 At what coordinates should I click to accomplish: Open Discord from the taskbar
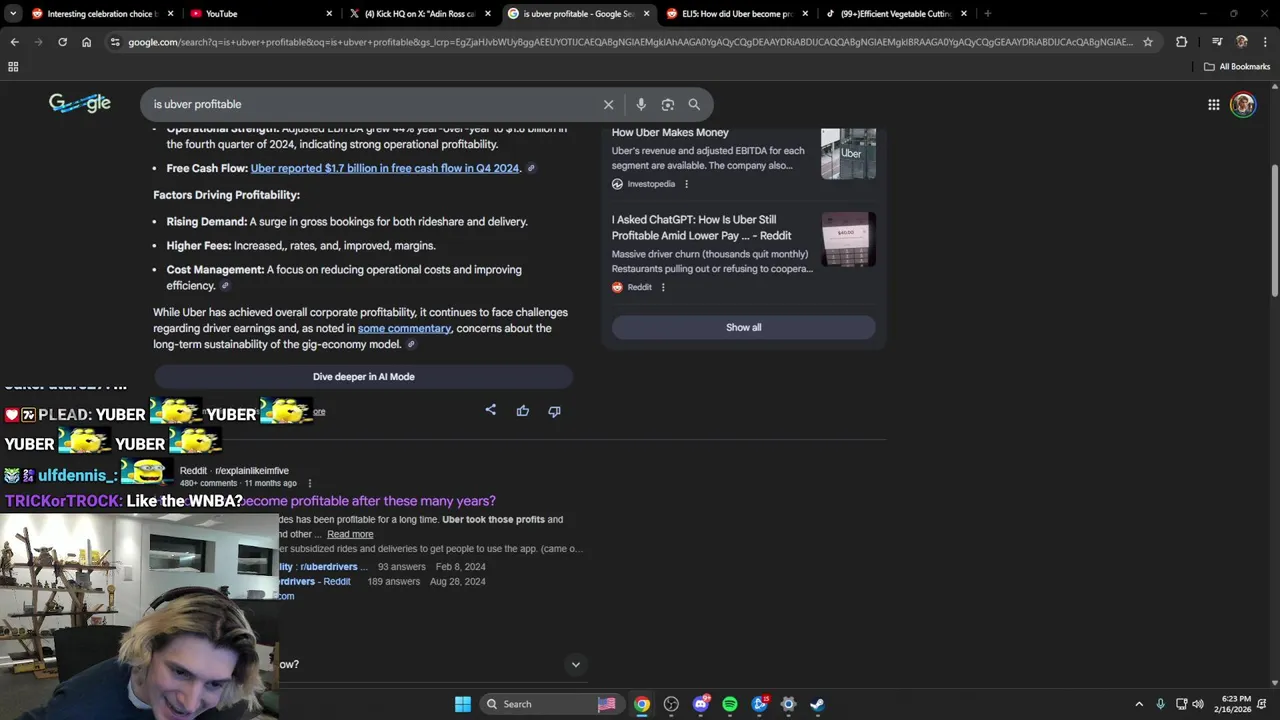[x=701, y=704]
